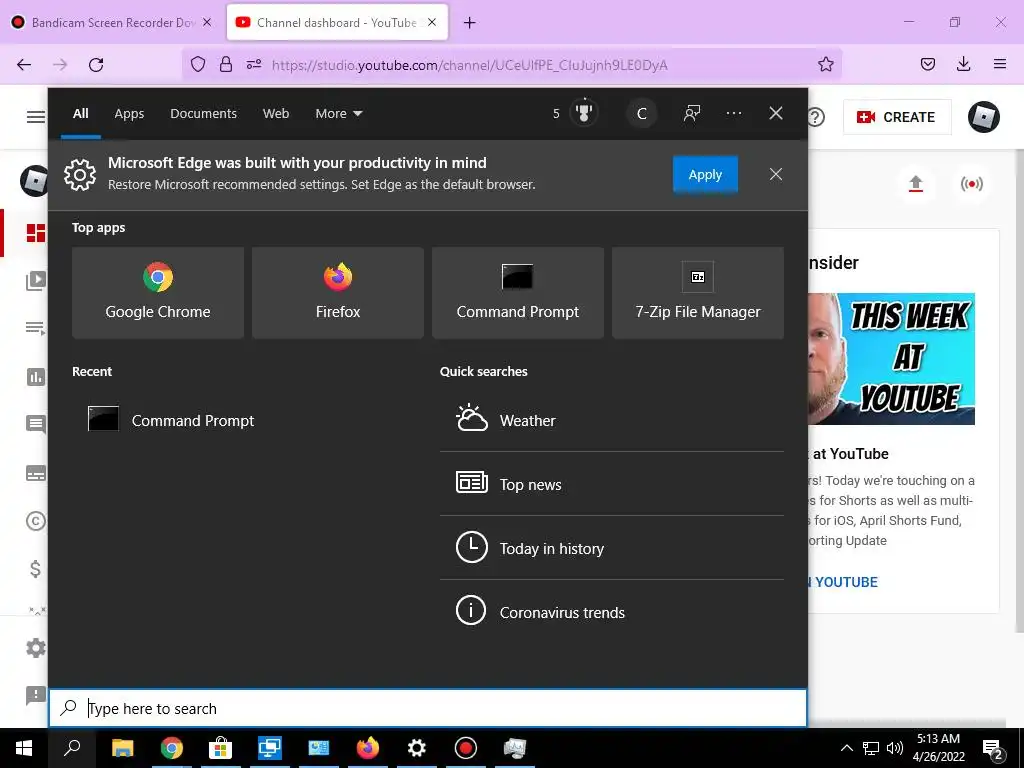Image resolution: width=1024 pixels, height=768 pixels.
Task: Select Today in history quick search
Action: pos(611,548)
